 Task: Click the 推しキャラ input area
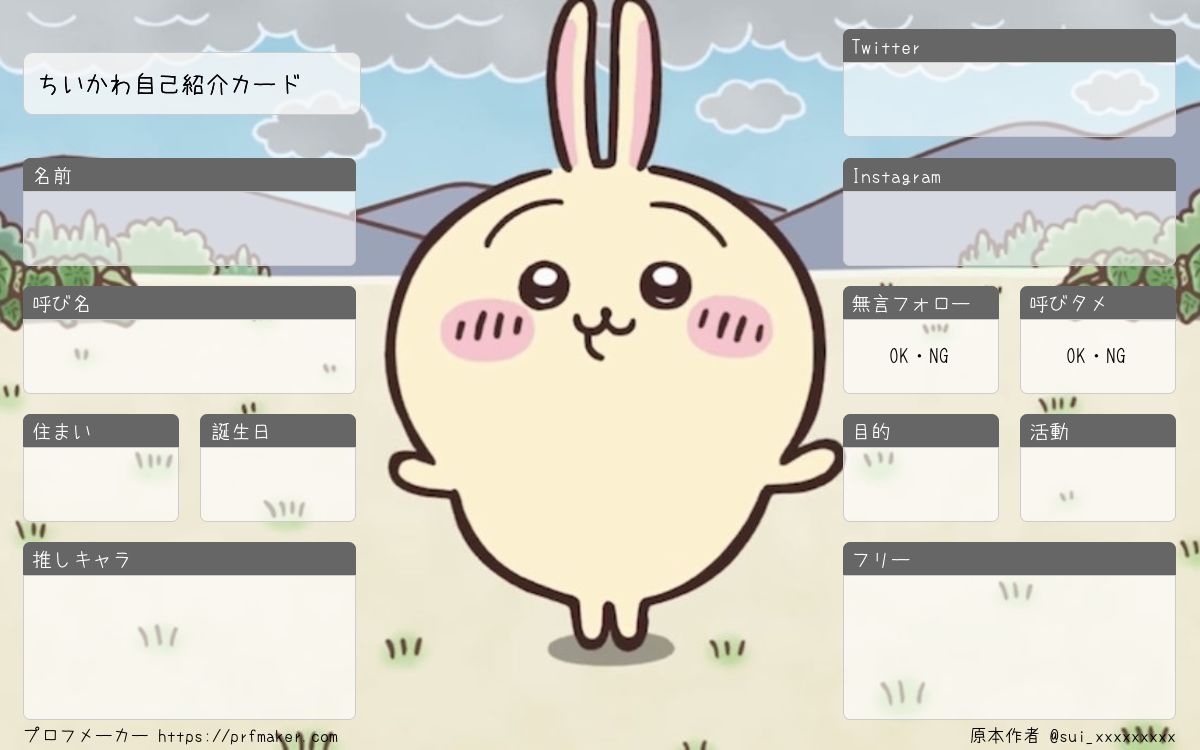coord(189,647)
